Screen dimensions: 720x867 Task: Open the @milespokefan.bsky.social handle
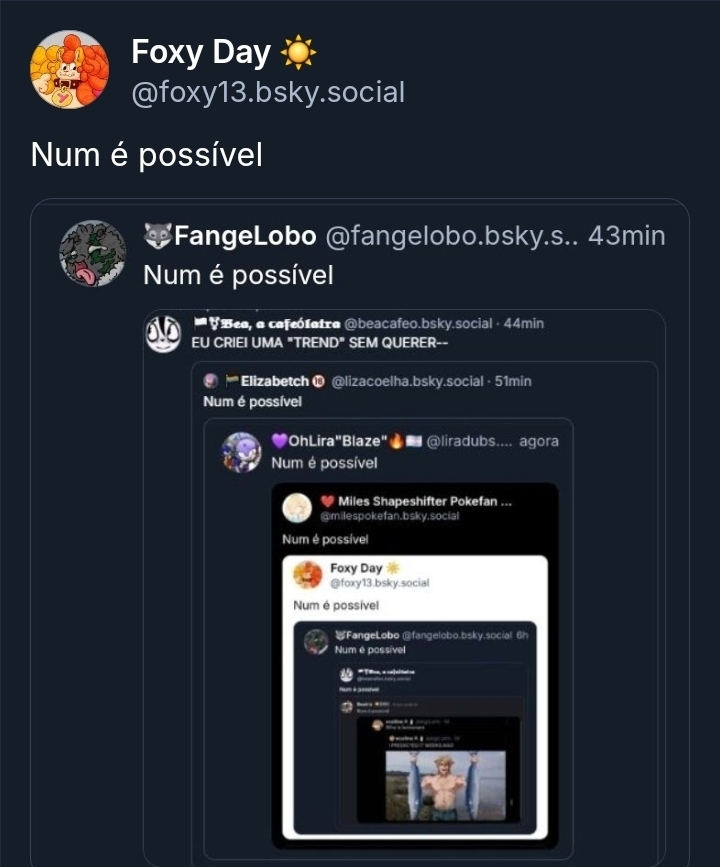point(390,516)
